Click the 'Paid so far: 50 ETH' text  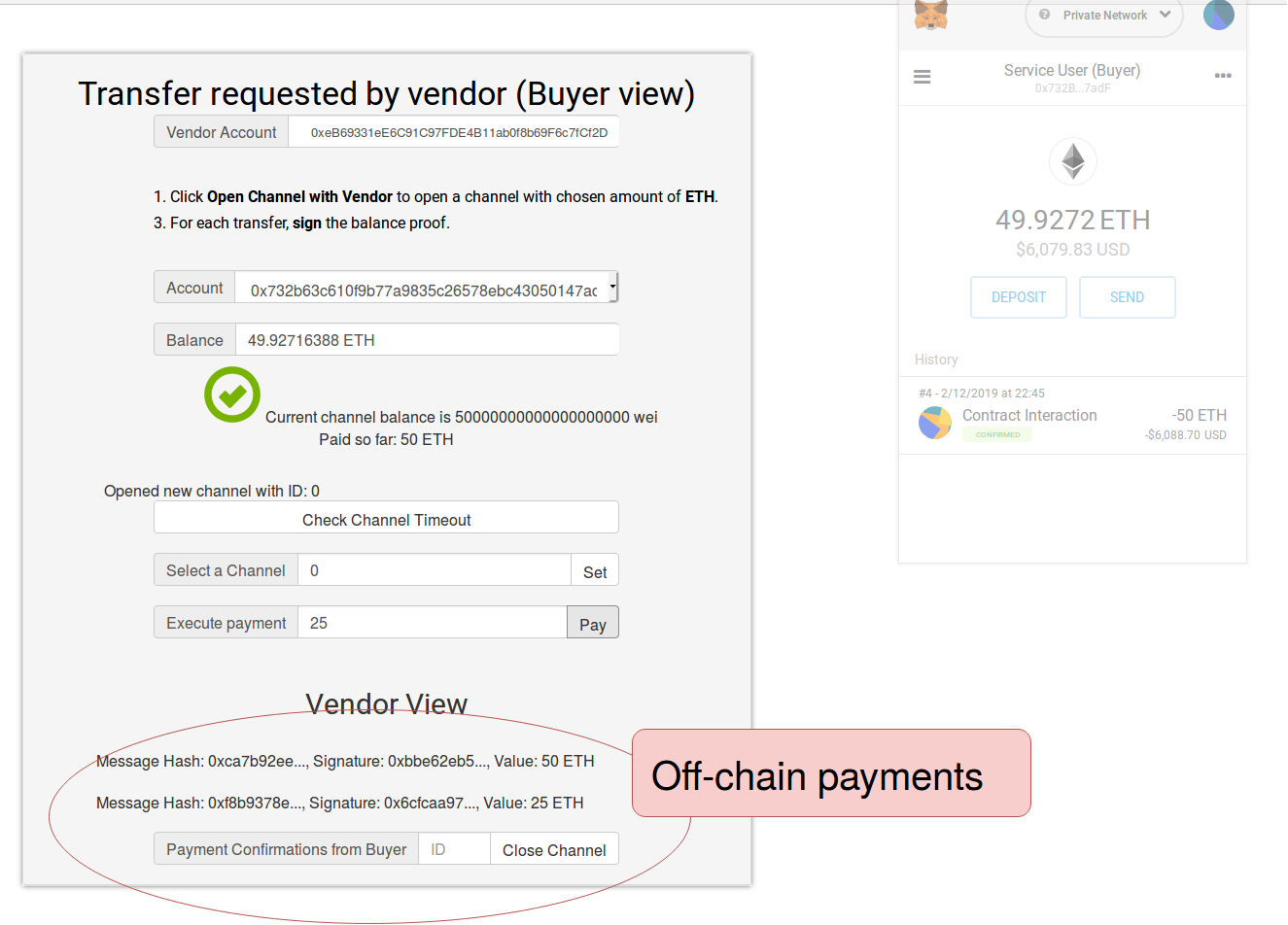pyautogui.click(x=386, y=439)
